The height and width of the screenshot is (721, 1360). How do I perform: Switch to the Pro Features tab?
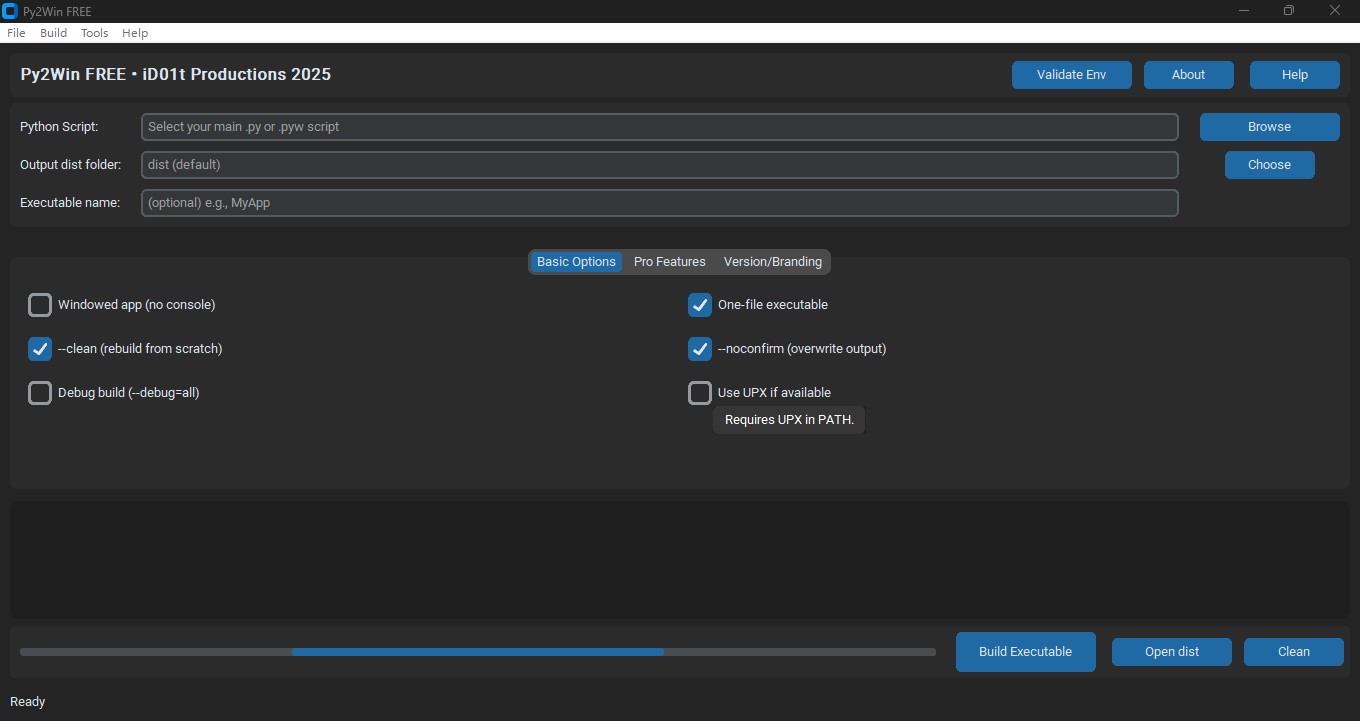(x=670, y=262)
